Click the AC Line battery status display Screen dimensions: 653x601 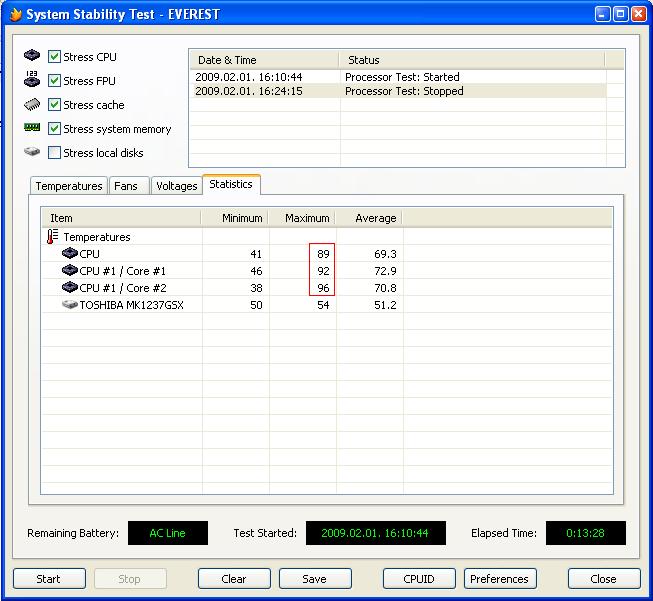(168, 533)
